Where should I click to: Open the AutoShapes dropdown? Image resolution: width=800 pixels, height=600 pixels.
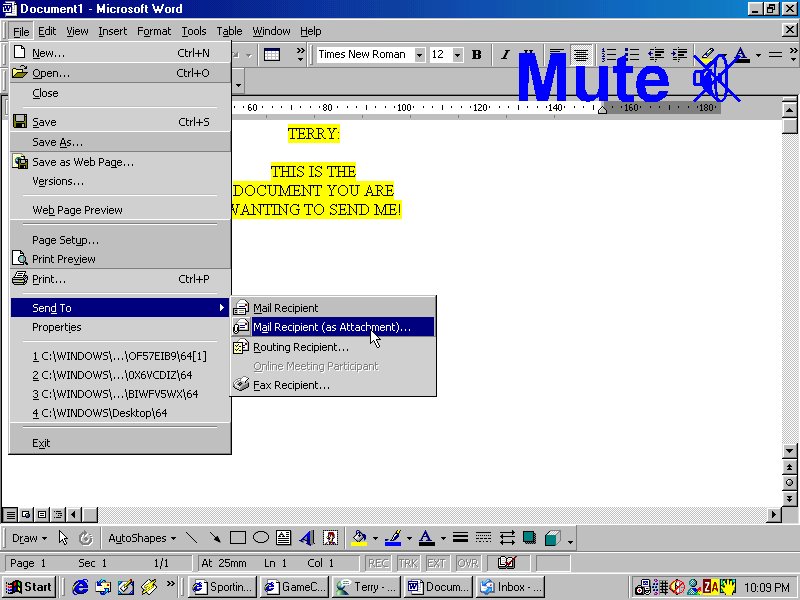tap(142, 538)
